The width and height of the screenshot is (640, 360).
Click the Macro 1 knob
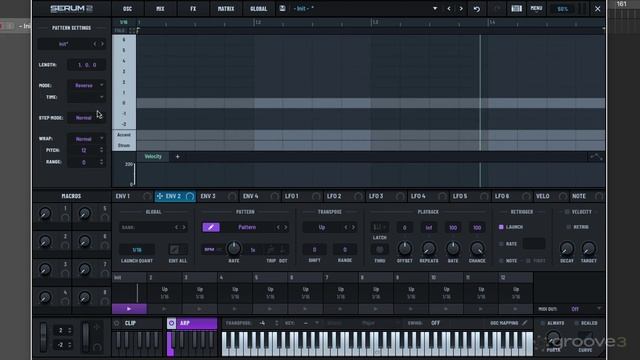click(x=45, y=213)
